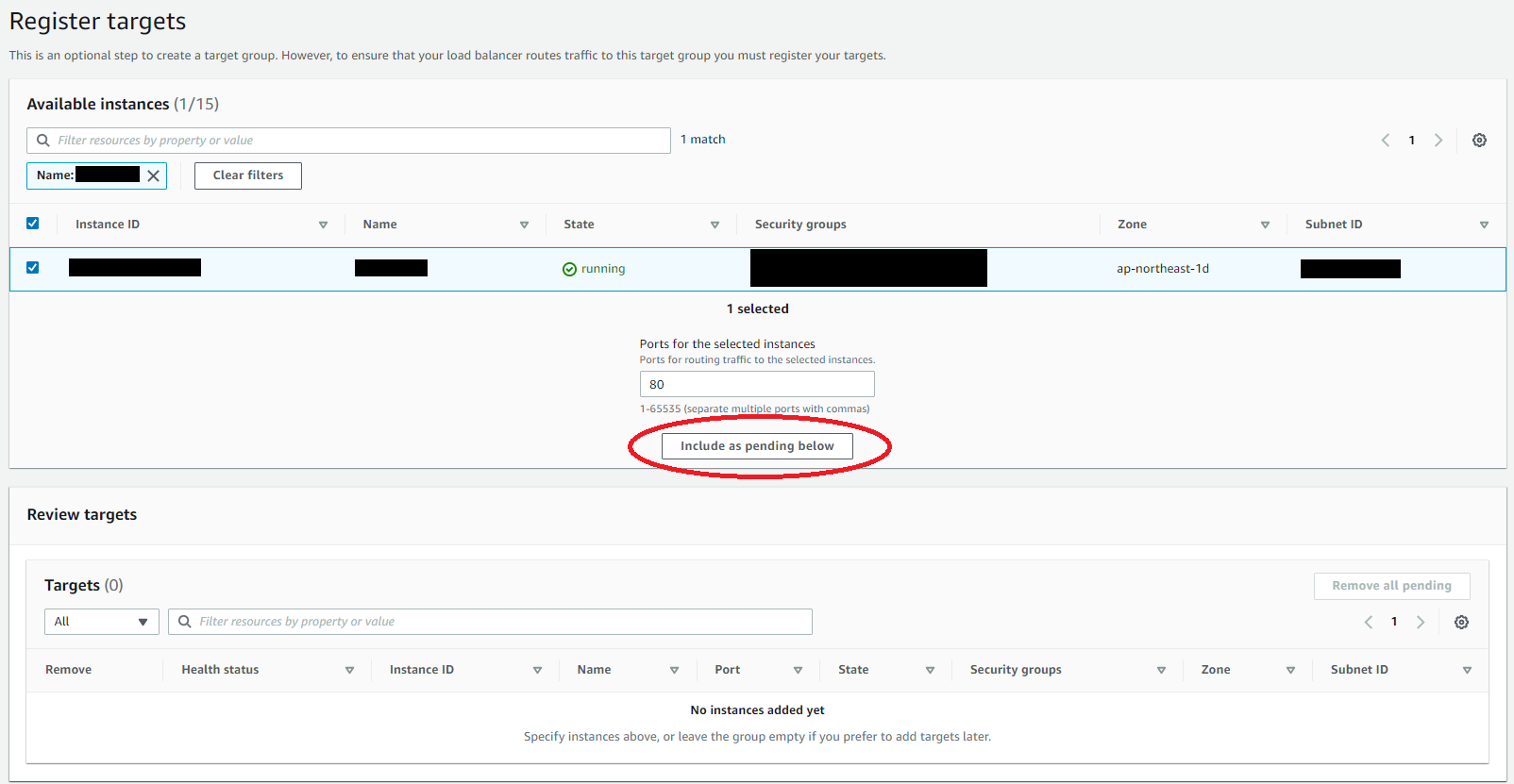Go to previous page in Targets table

coord(1369,623)
